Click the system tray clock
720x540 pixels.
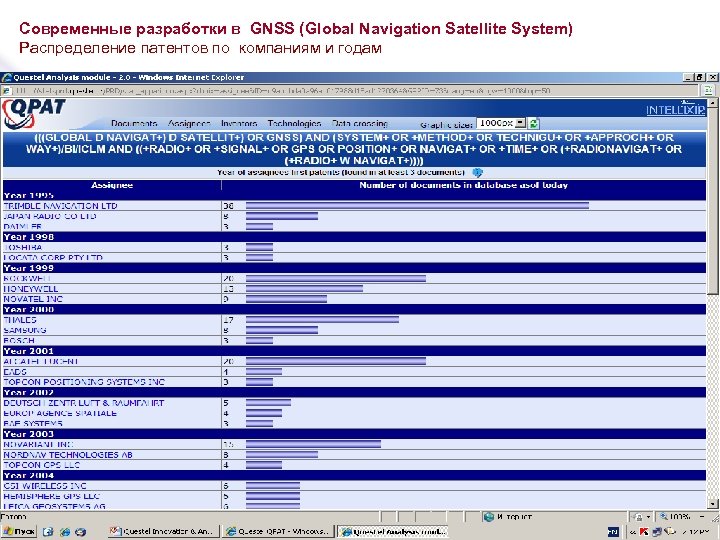pyautogui.click(x=697, y=532)
